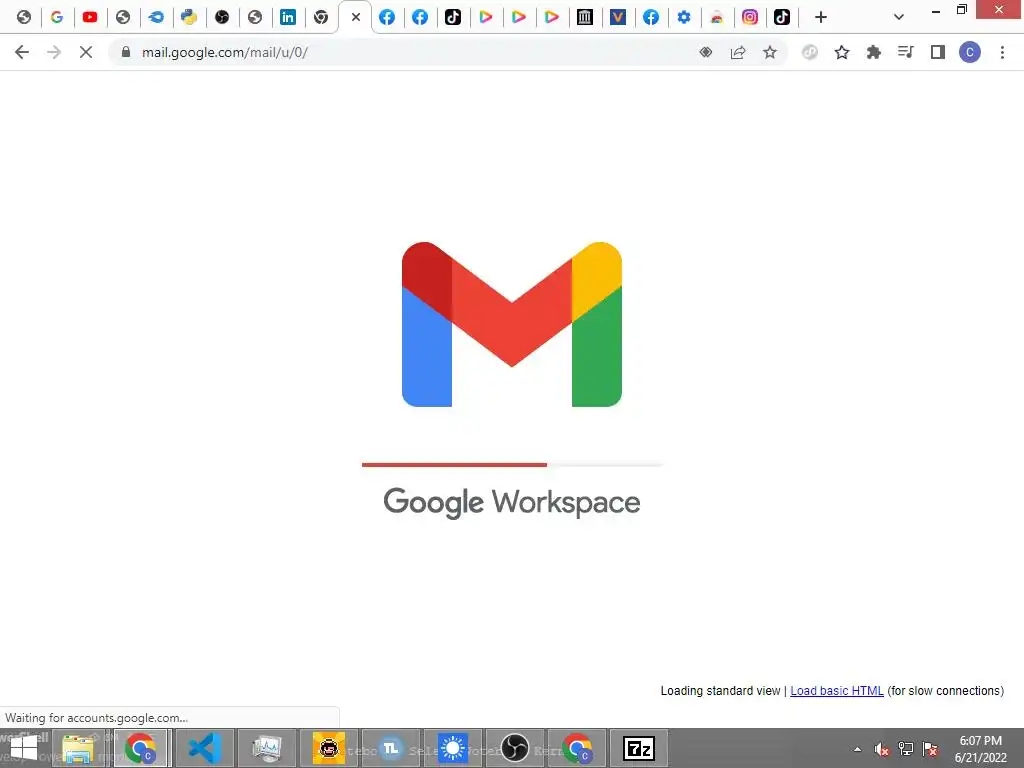The width and height of the screenshot is (1024, 768).
Task: Switch to the Python tab
Action: [x=189, y=17]
